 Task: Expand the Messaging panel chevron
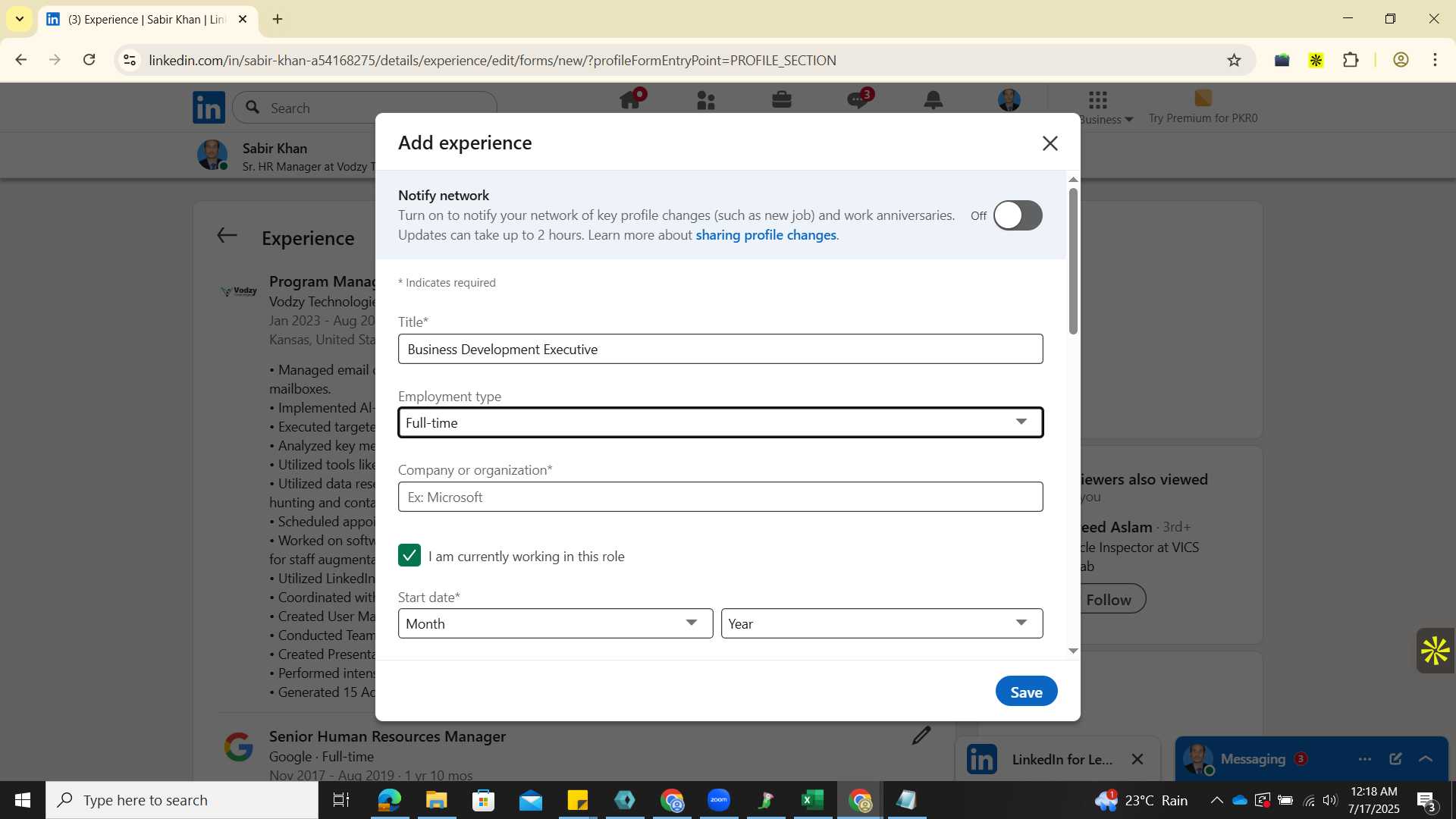click(x=1426, y=759)
